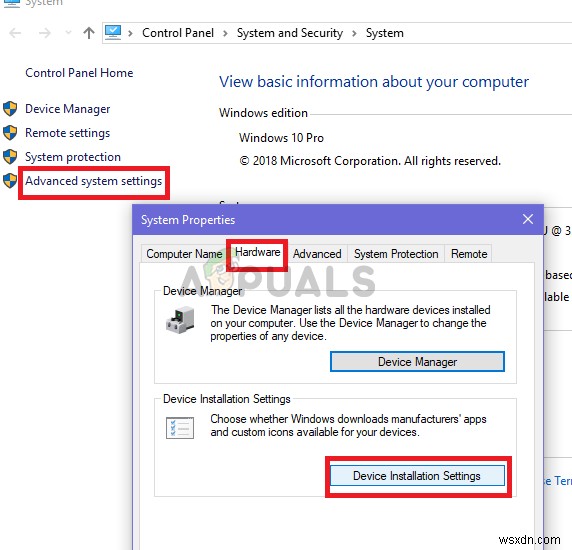
Task: Go back using the back arrow
Action: pyautogui.click(x=15, y=33)
